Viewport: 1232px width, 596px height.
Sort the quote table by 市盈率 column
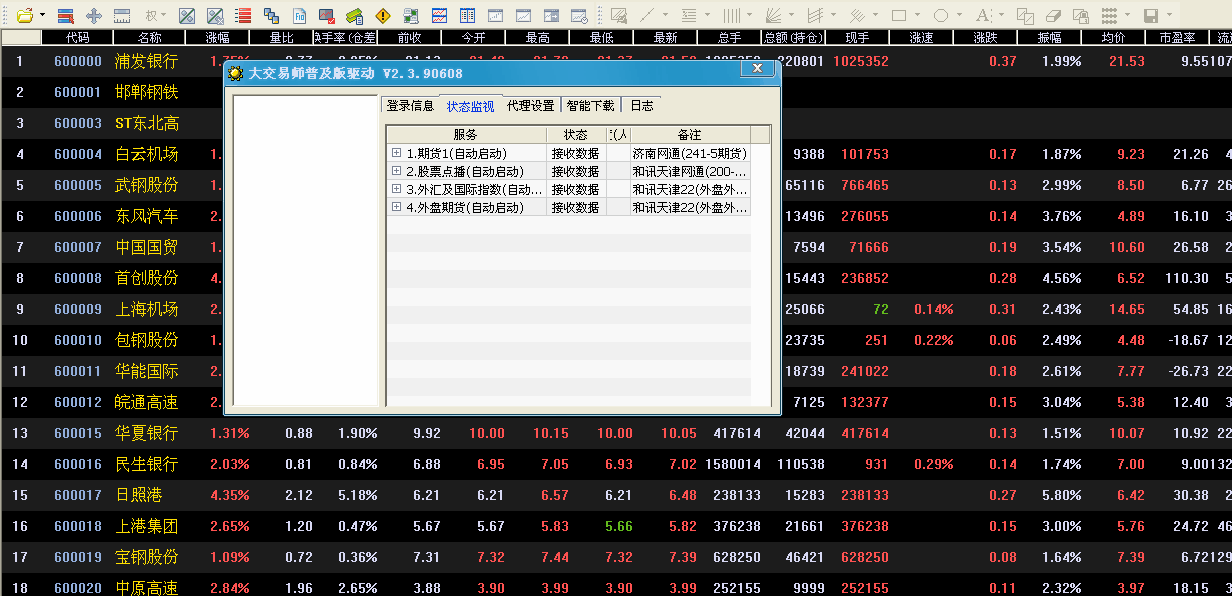click(1177, 37)
